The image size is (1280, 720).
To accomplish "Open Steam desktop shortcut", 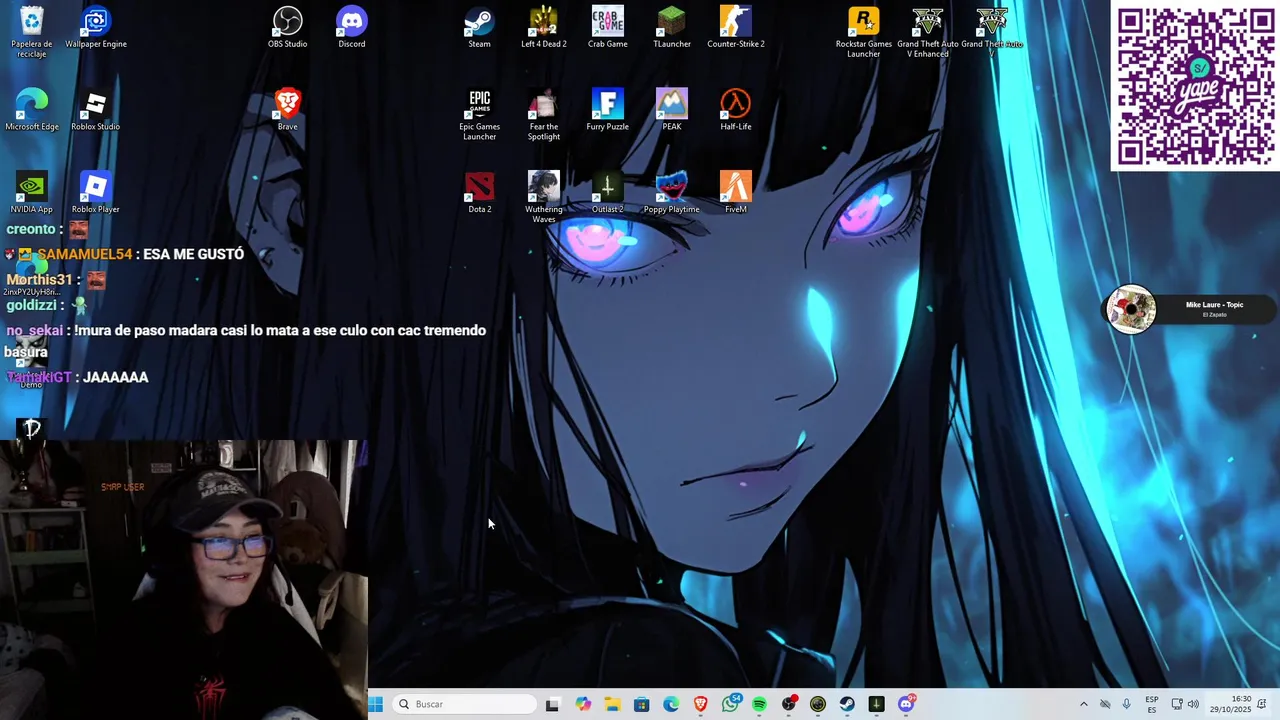I will [x=480, y=27].
